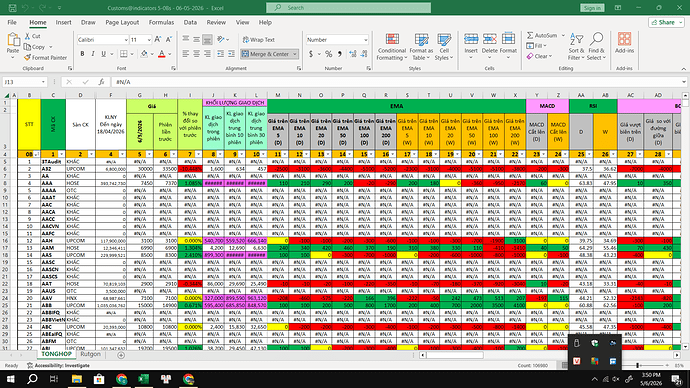Open filter dropdown for column 1 header
690x388 pixels.
point(61,154)
